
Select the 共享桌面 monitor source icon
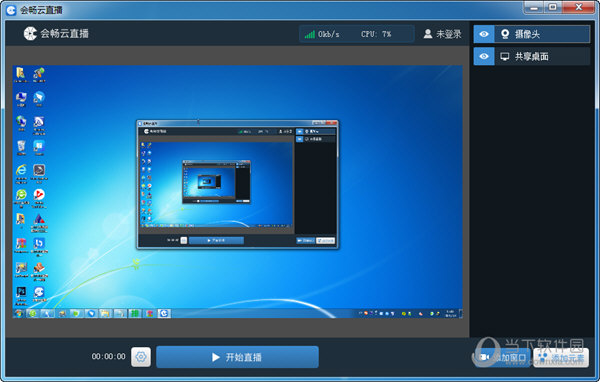point(505,57)
